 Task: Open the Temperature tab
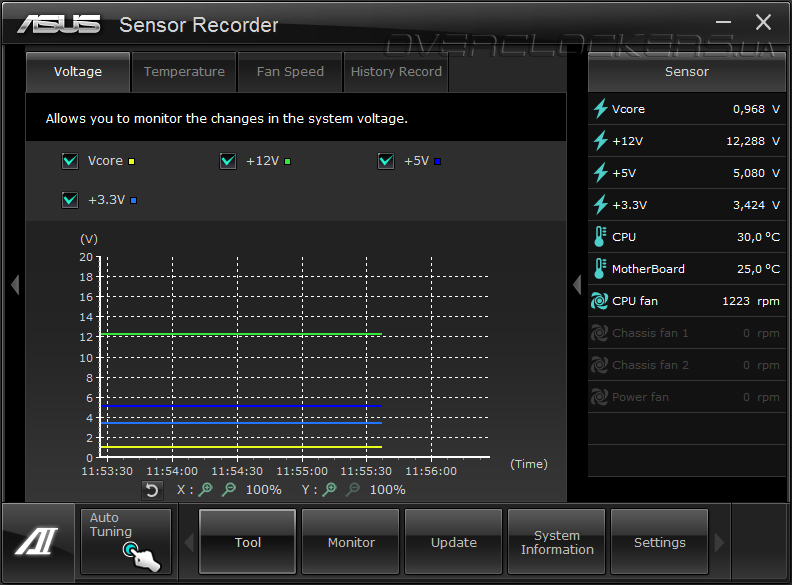[x=184, y=72]
